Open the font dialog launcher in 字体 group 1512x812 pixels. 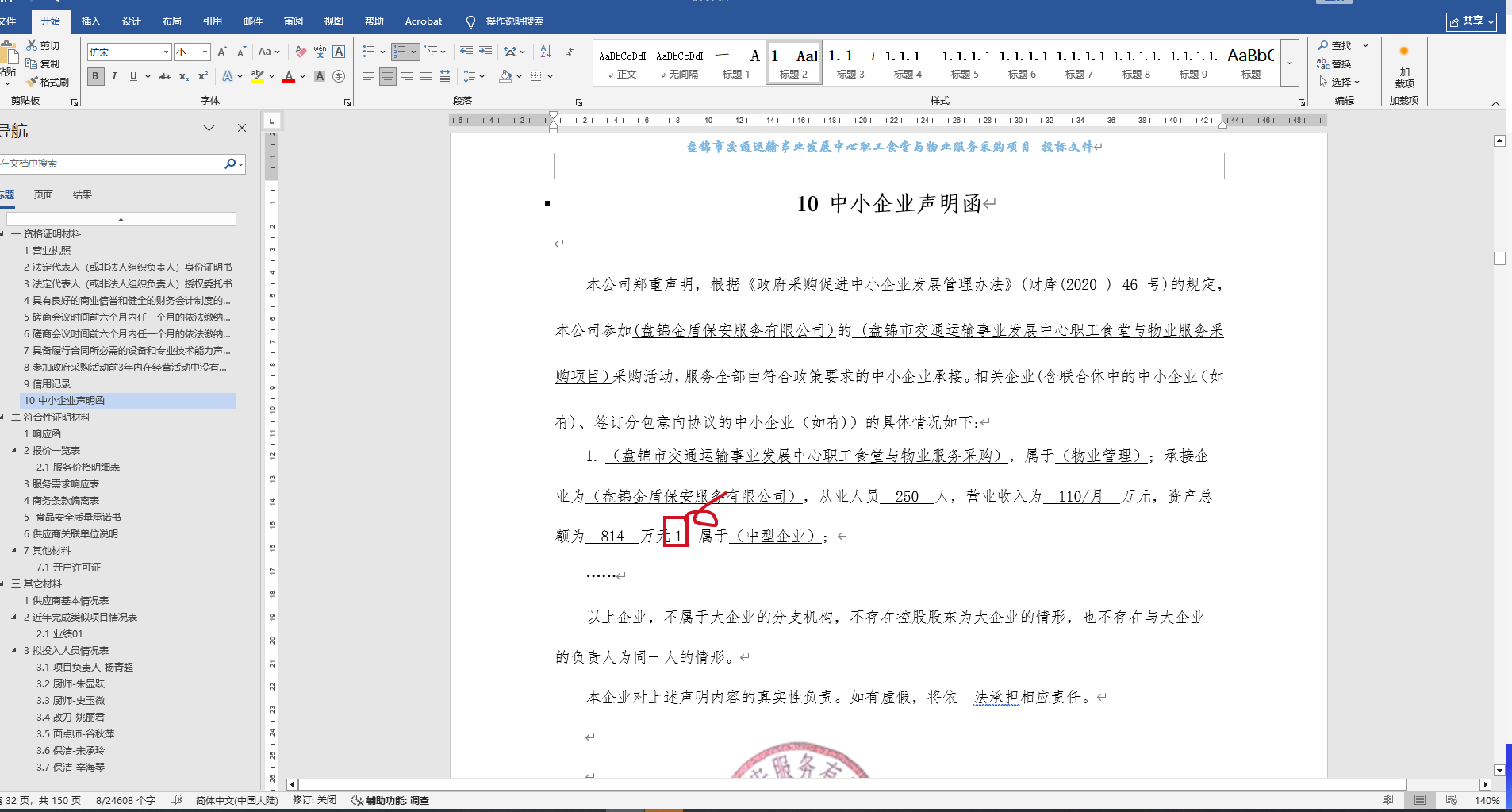347,102
